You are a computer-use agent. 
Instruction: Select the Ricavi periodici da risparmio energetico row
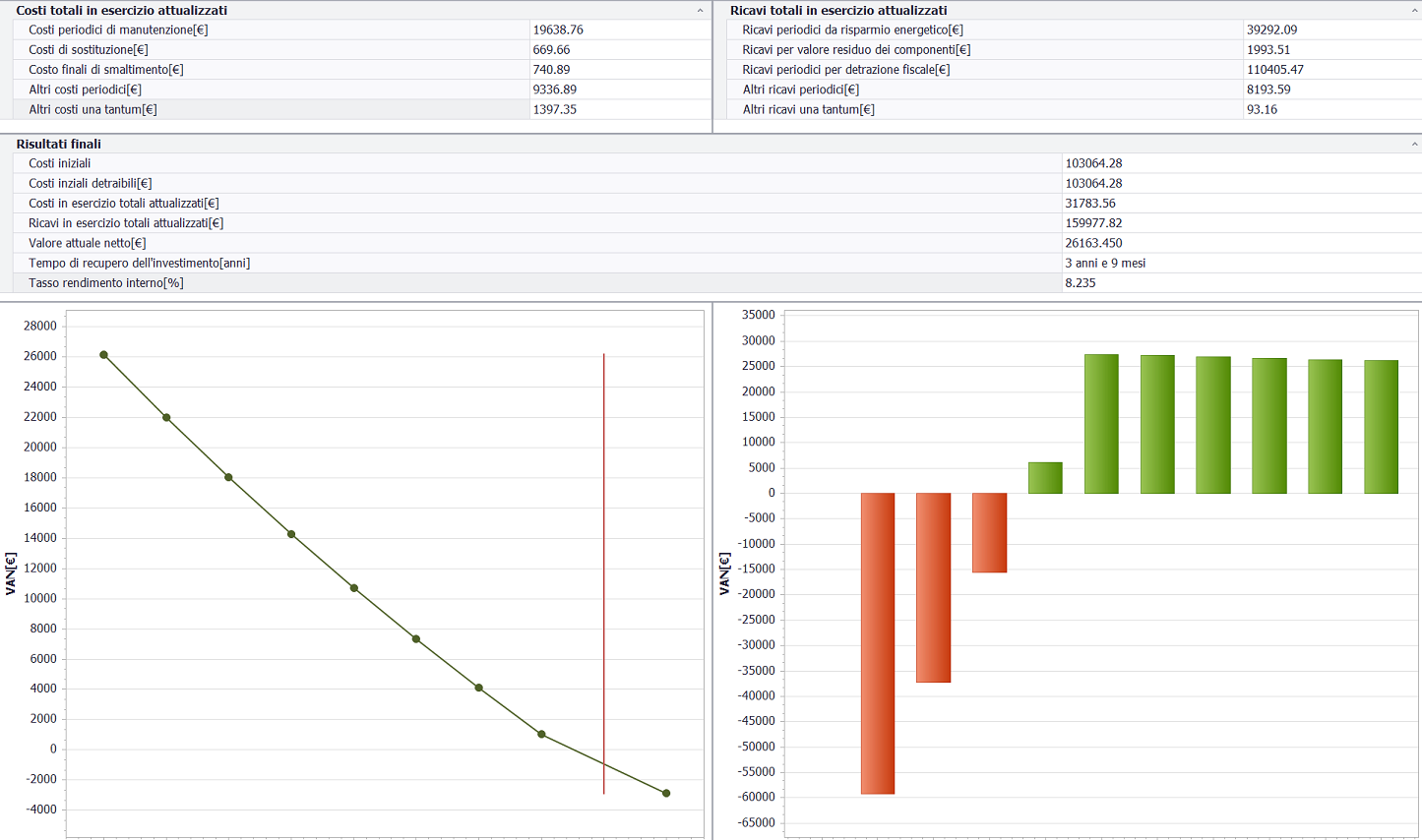click(852, 30)
